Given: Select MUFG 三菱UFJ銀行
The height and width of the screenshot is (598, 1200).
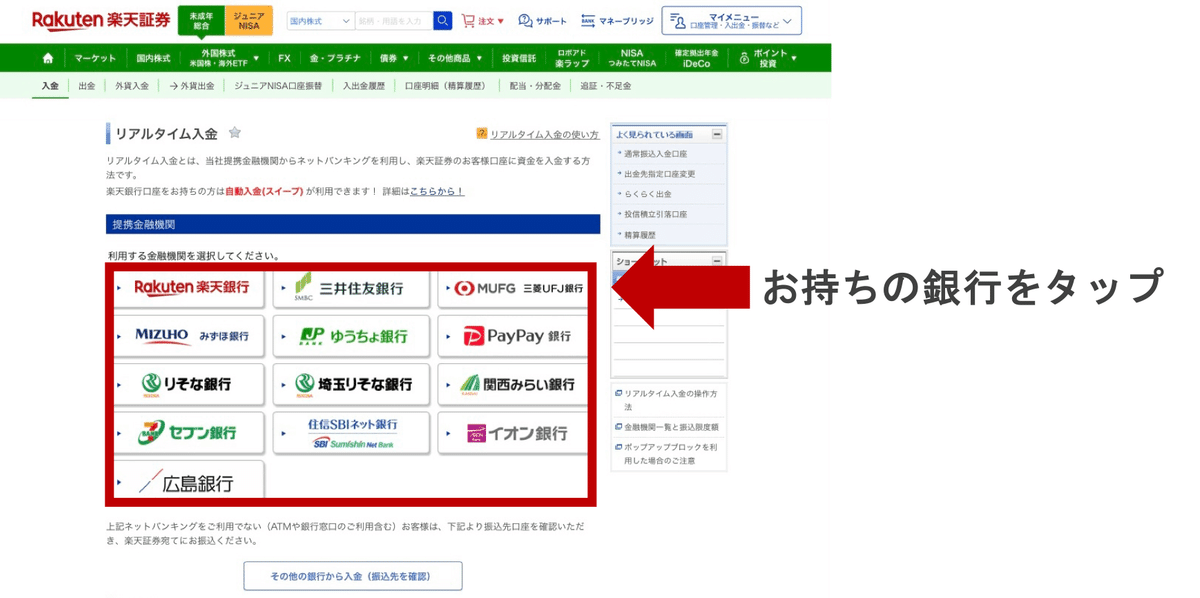Looking at the screenshot, I should pyautogui.click(x=513, y=287).
